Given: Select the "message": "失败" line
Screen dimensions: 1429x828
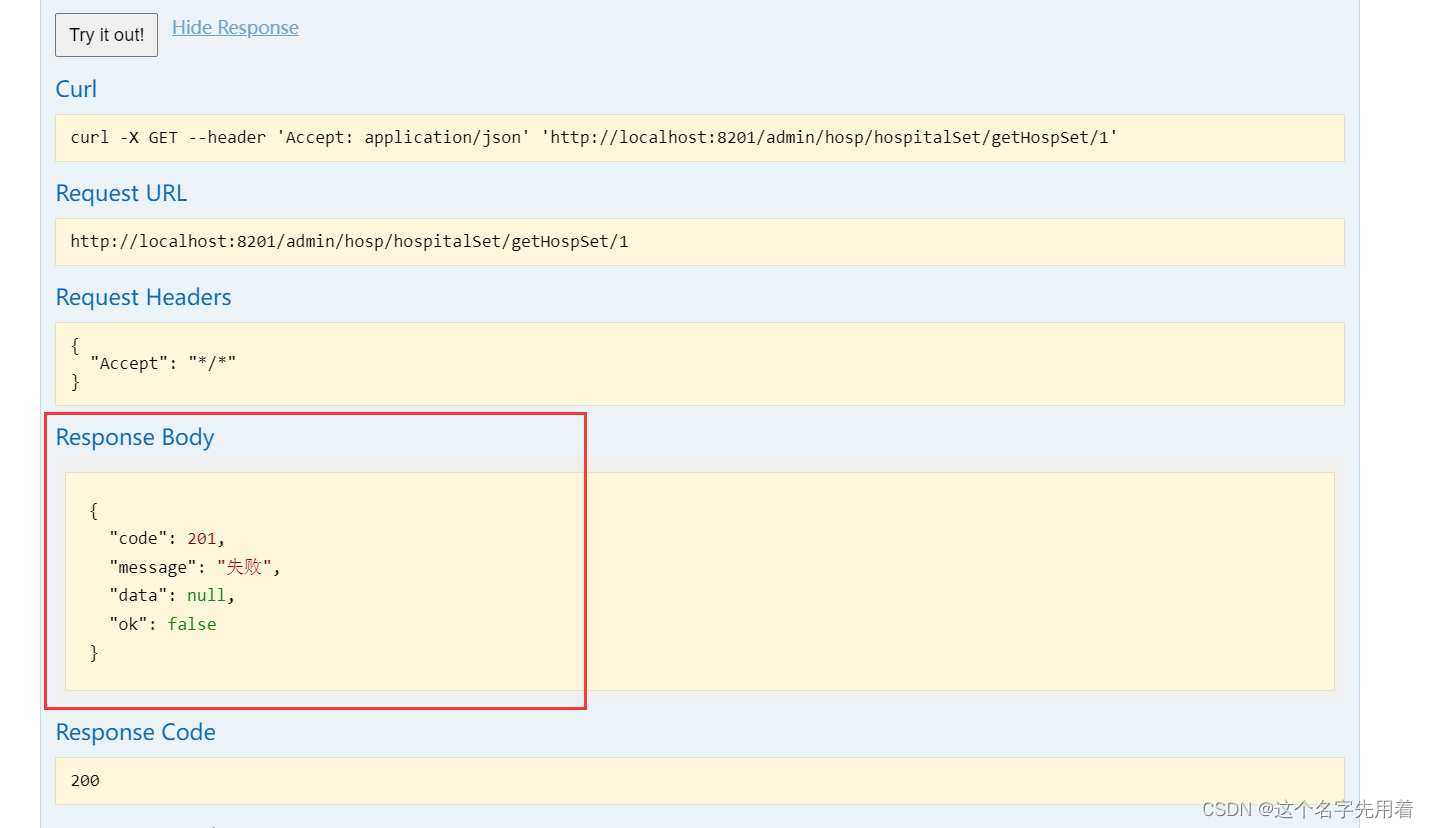Looking at the screenshot, I should point(195,567).
